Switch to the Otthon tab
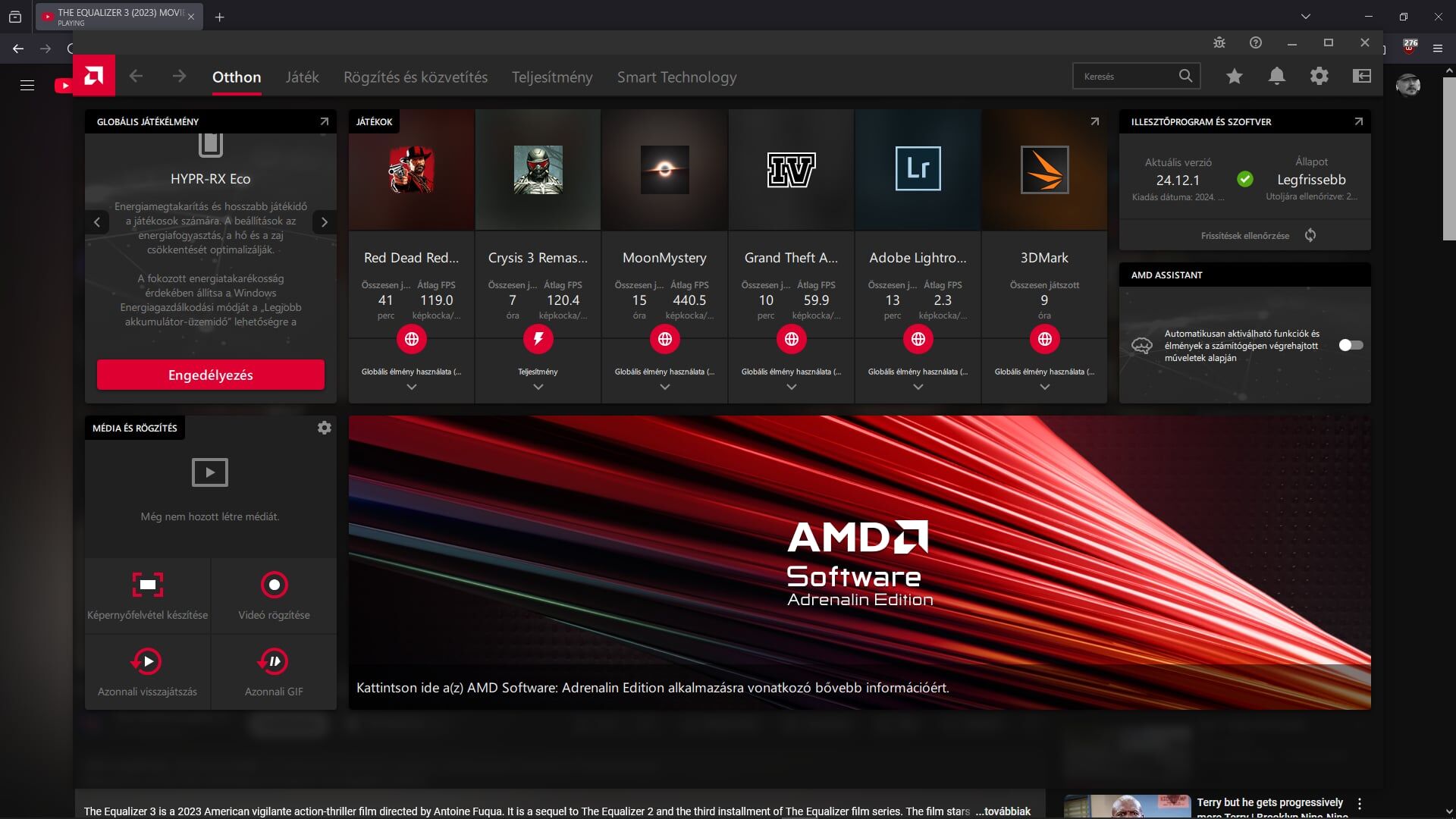The width and height of the screenshot is (1456, 819). [x=237, y=77]
